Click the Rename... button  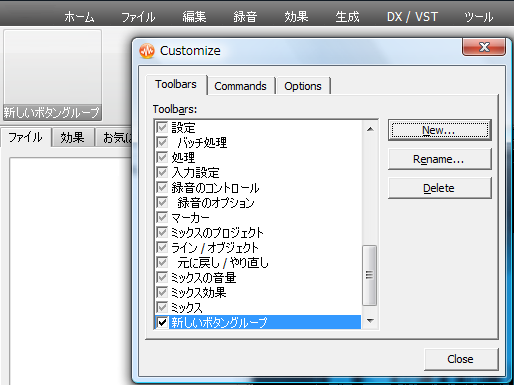[x=439, y=159]
